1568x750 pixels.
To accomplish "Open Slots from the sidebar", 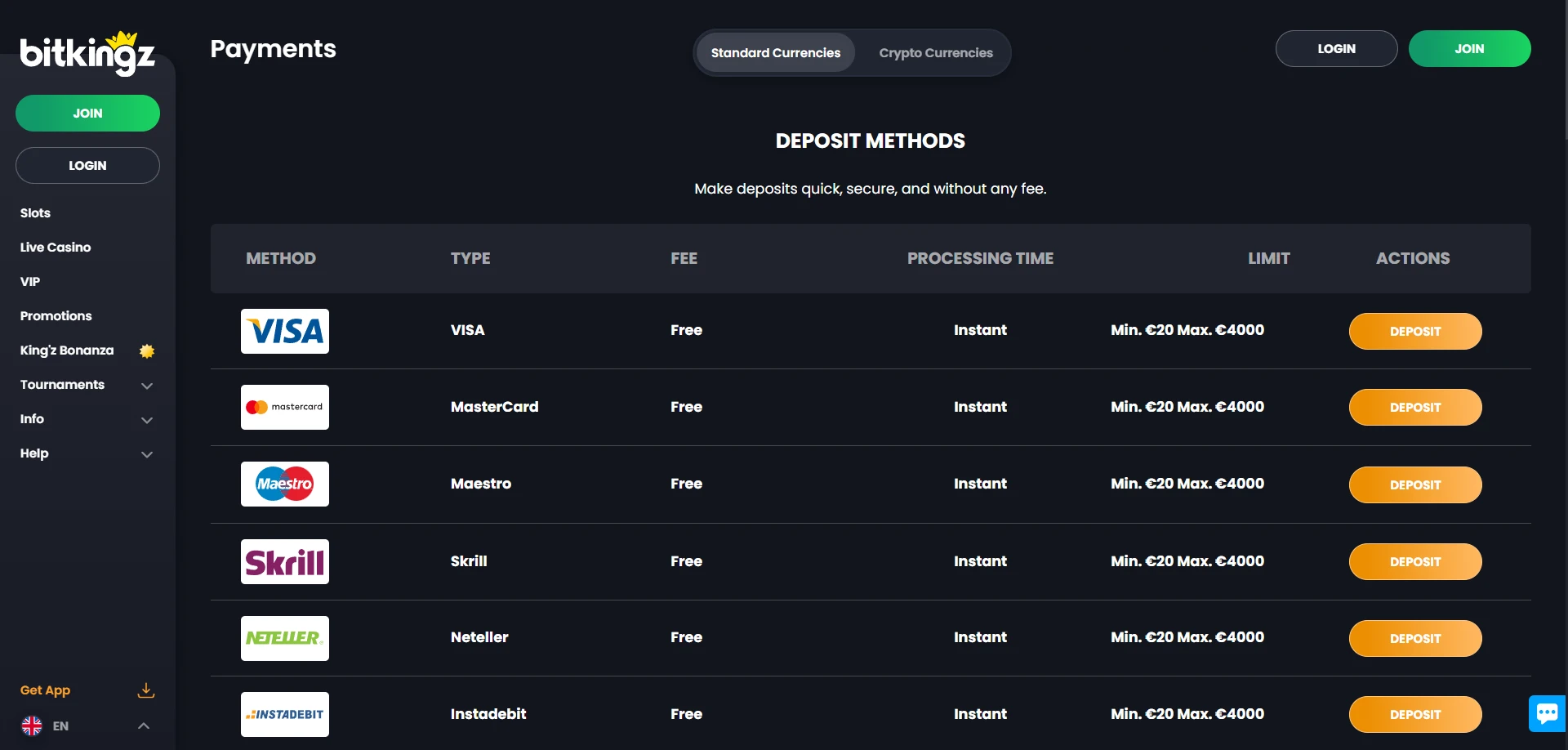I will pyautogui.click(x=35, y=213).
